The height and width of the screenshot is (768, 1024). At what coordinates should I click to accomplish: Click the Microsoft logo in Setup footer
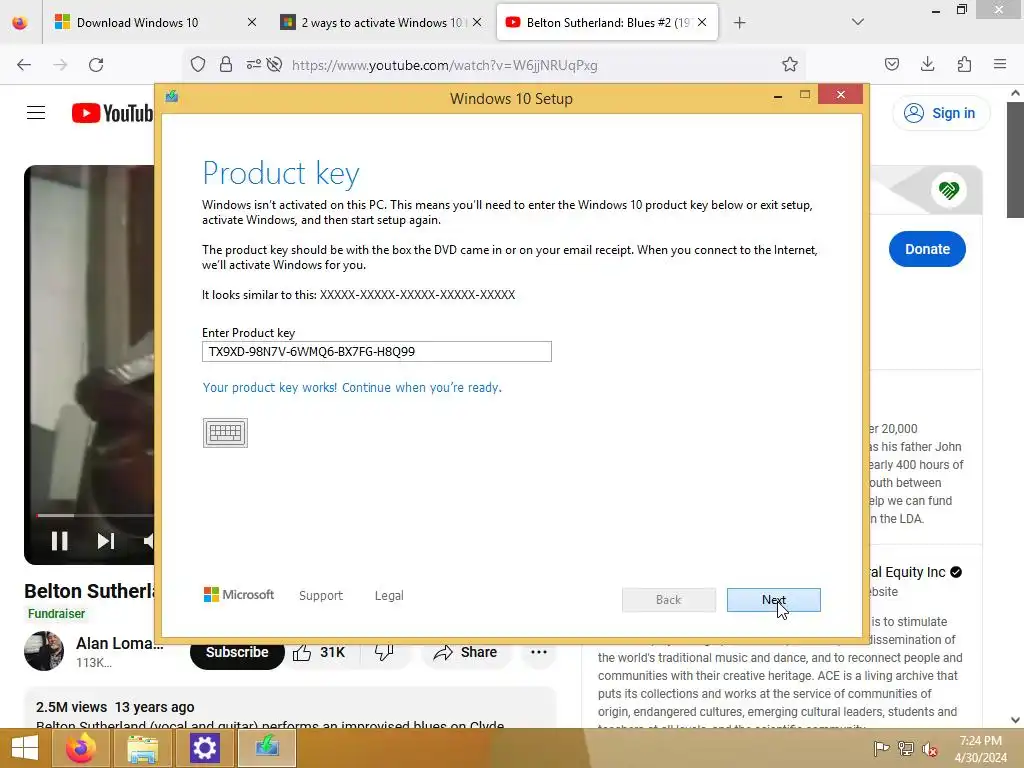[239, 594]
